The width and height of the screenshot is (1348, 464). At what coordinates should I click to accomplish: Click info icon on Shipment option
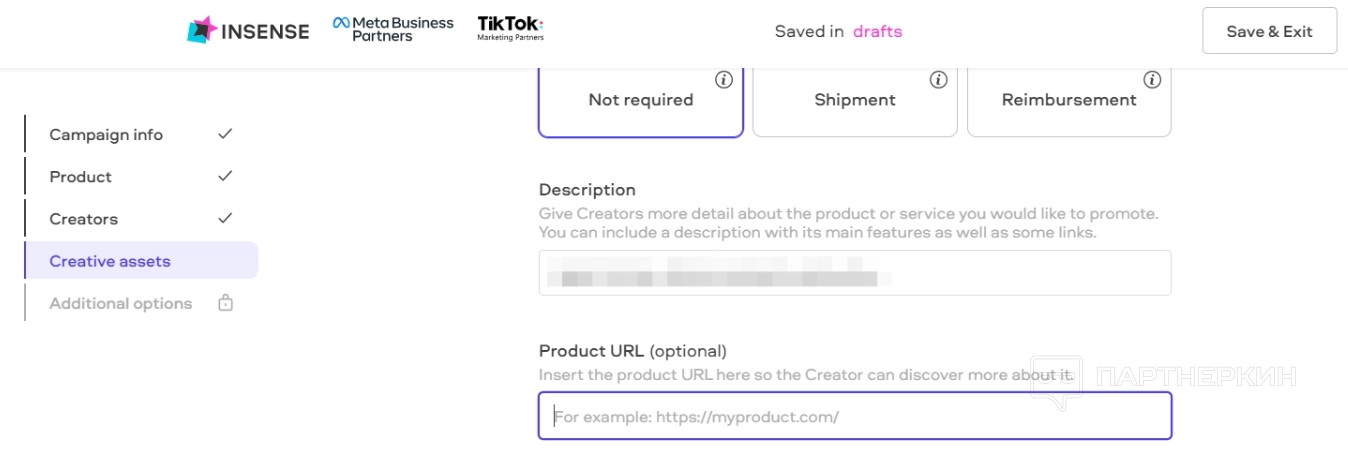click(938, 80)
